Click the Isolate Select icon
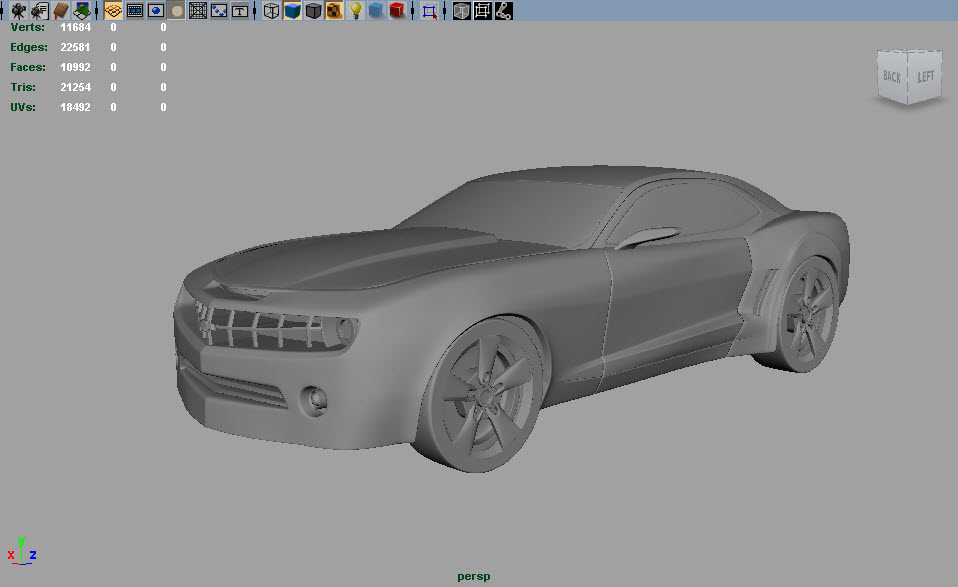 point(430,10)
